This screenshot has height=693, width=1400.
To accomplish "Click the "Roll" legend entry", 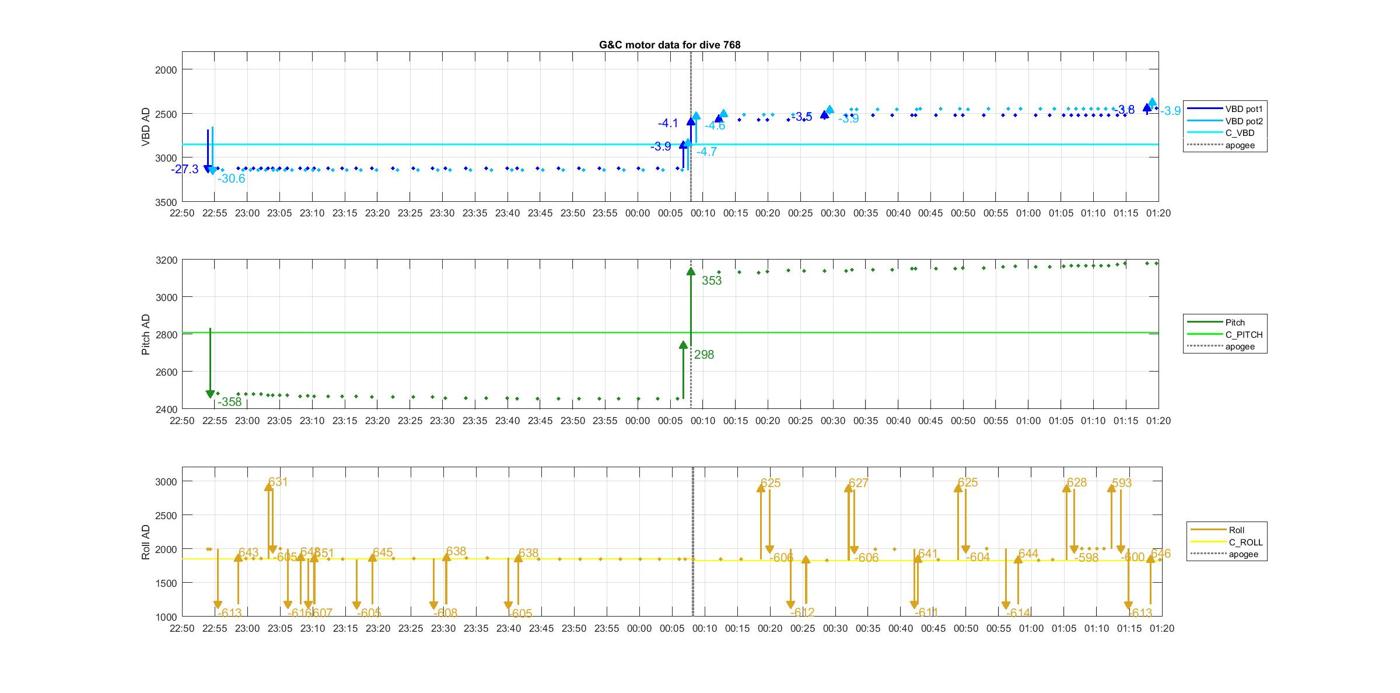I will click(1237, 529).
